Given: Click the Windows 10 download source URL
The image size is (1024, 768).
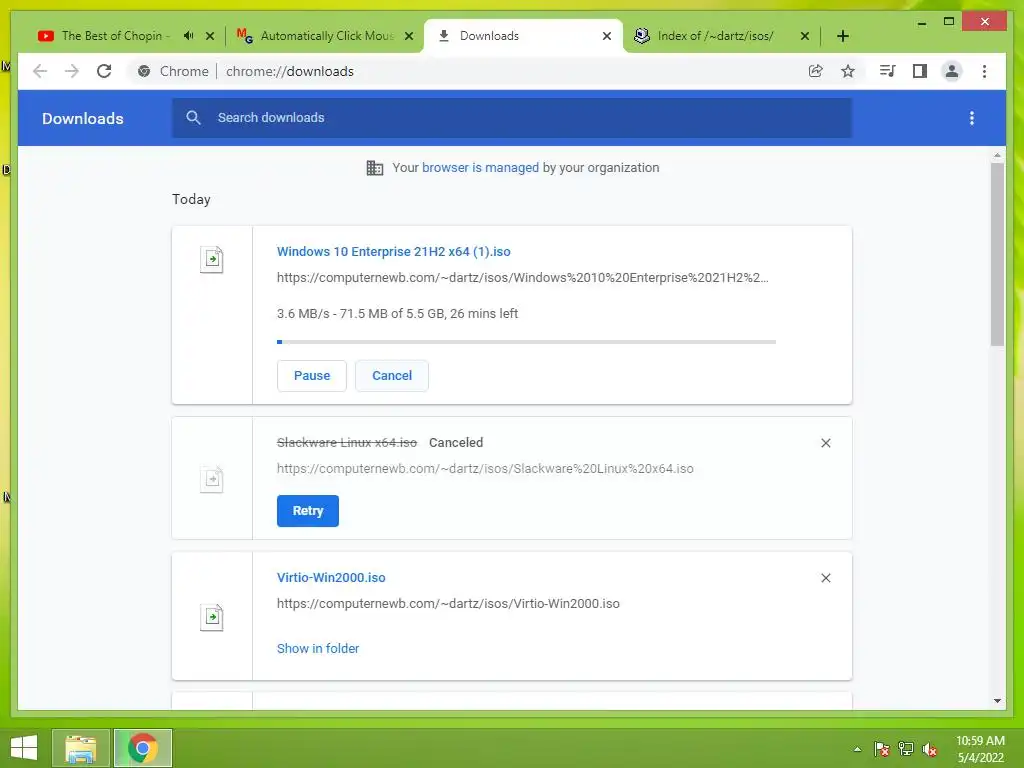Looking at the screenshot, I should (522, 278).
